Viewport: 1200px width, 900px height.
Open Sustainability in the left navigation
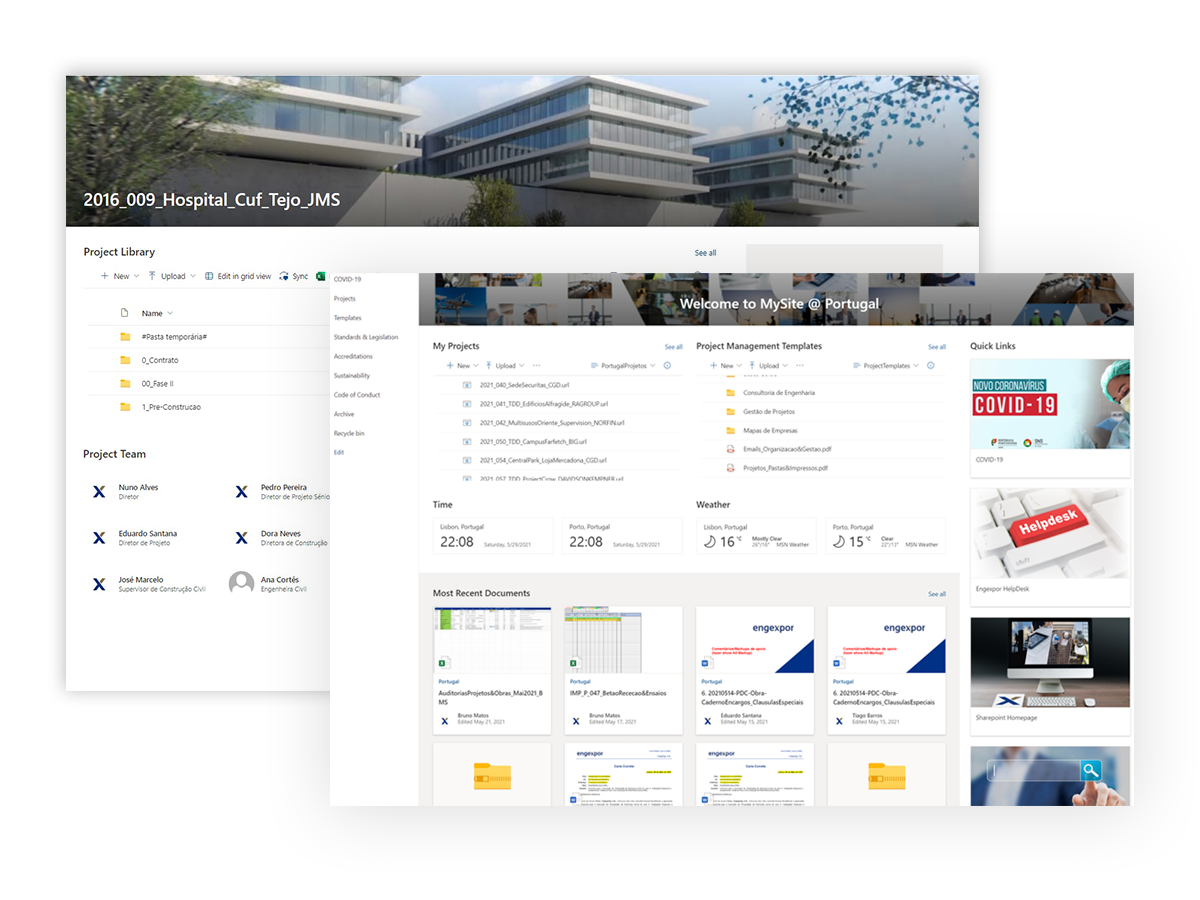click(x=352, y=376)
